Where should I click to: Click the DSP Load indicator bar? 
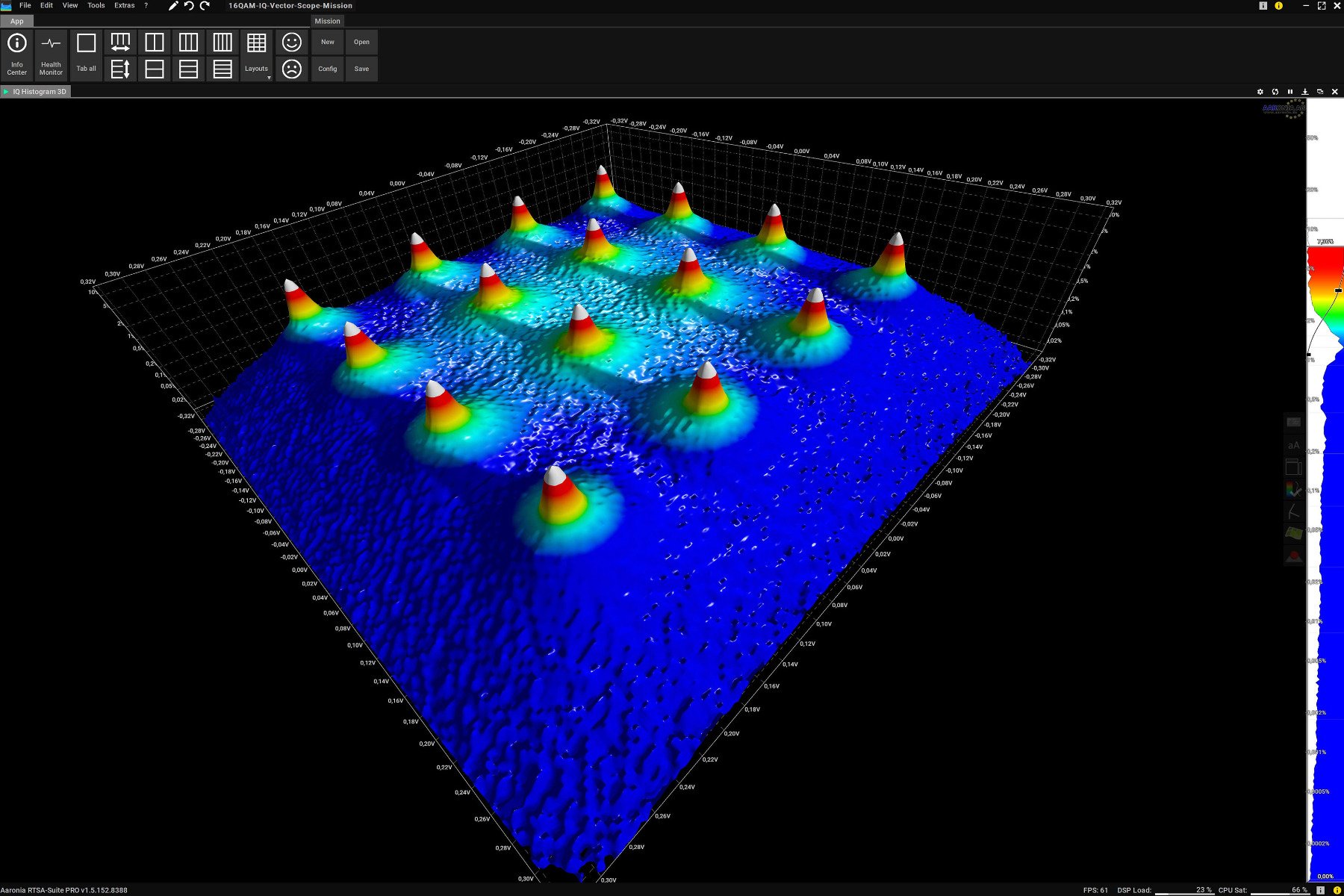pyautogui.click(x=1184, y=890)
